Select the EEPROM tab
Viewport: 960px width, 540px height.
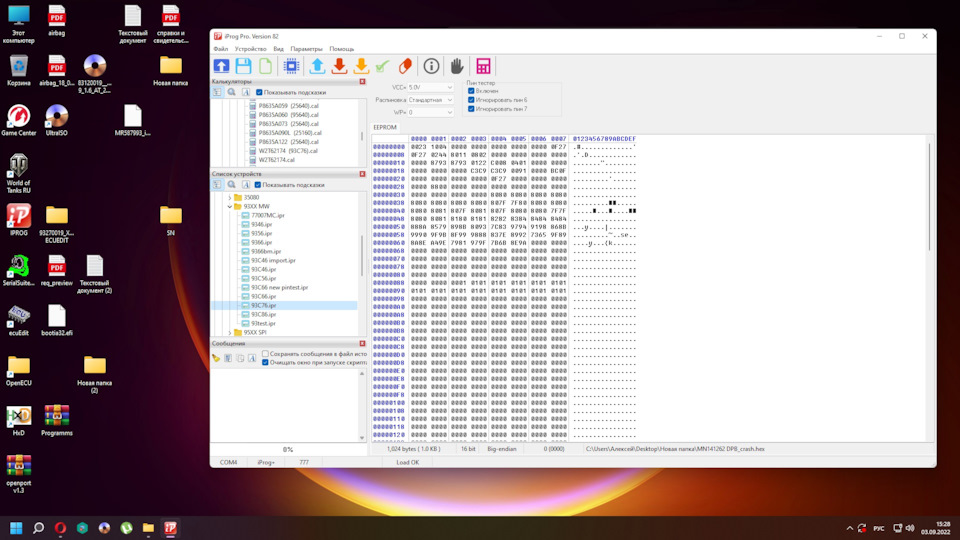[385, 127]
